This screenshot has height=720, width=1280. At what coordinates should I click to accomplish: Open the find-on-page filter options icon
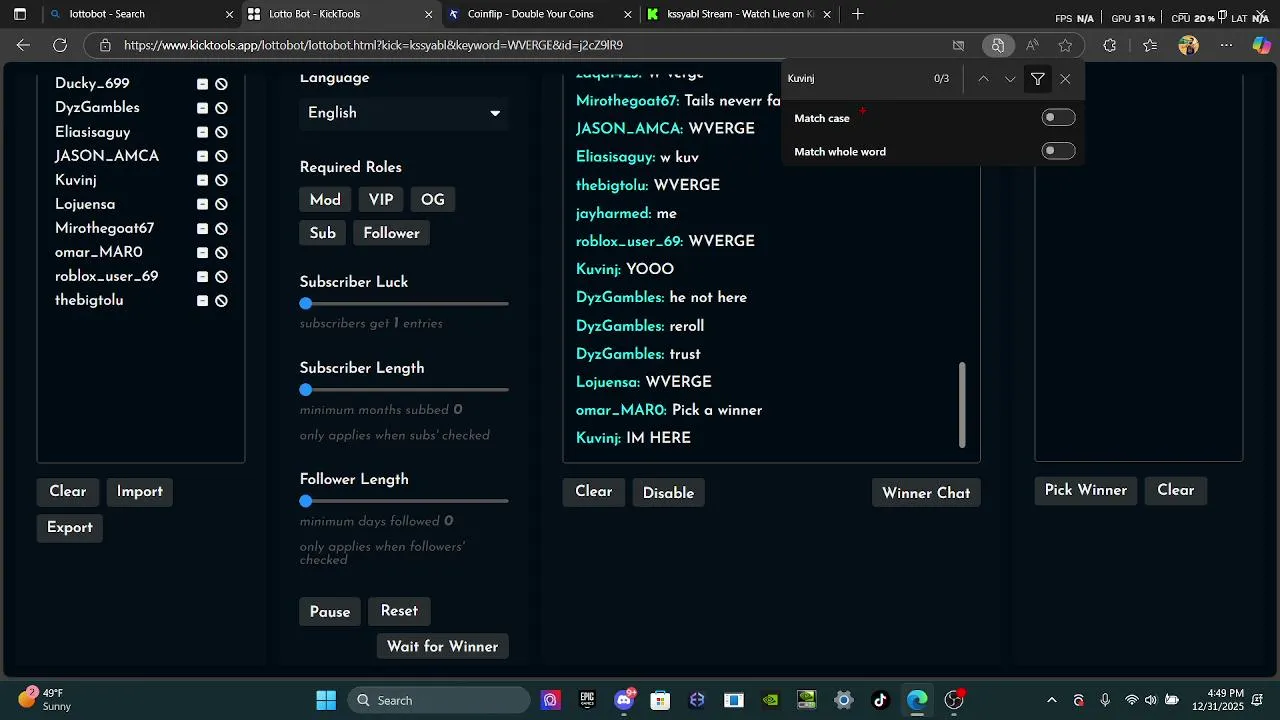1038,79
